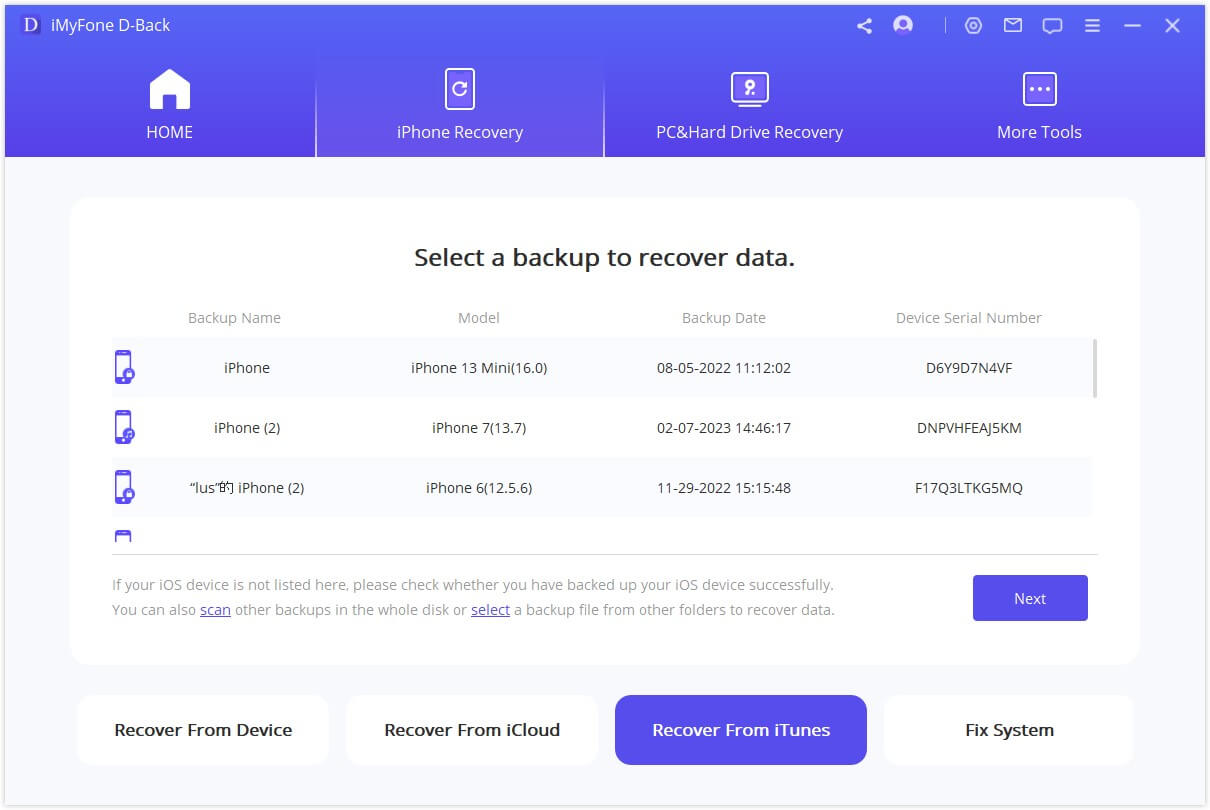Click phone icon of iPhone 7 backup
1210x810 pixels.
[x=124, y=428]
